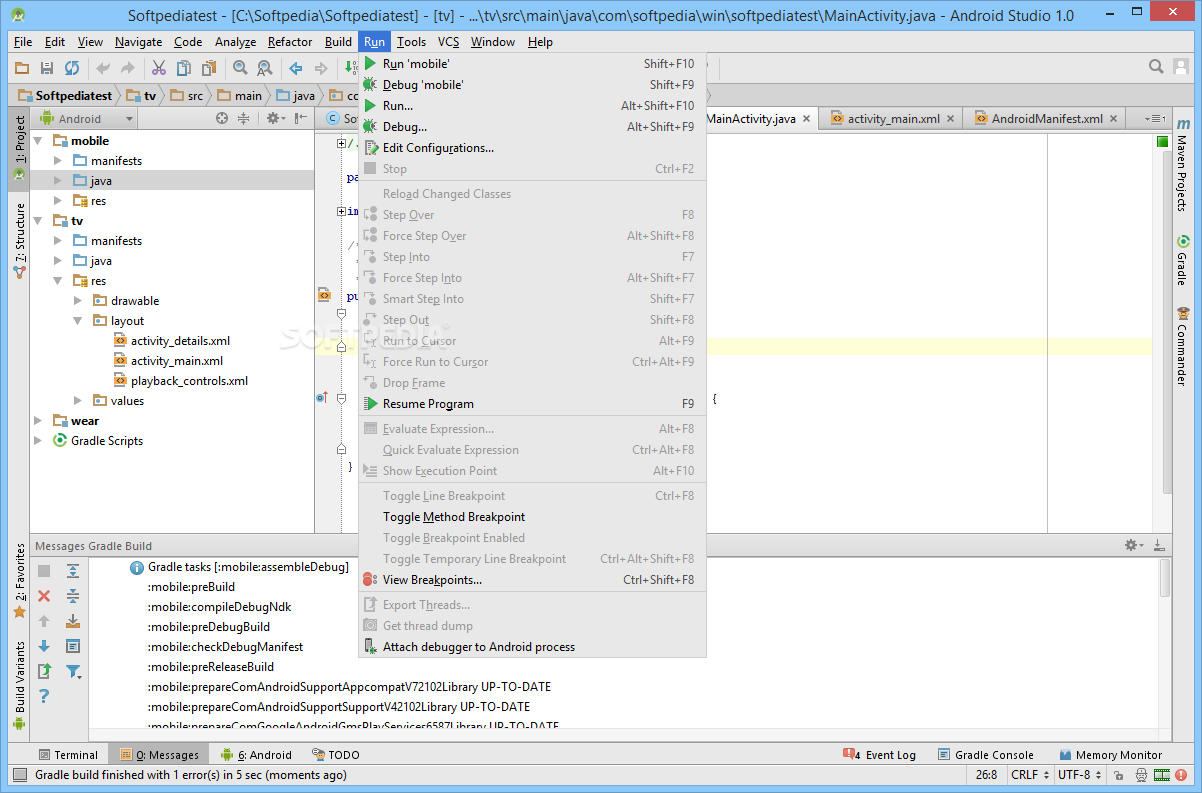The width and height of the screenshot is (1202, 793).
Task: Open the filter messages funnel icon
Action: tap(73, 671)
